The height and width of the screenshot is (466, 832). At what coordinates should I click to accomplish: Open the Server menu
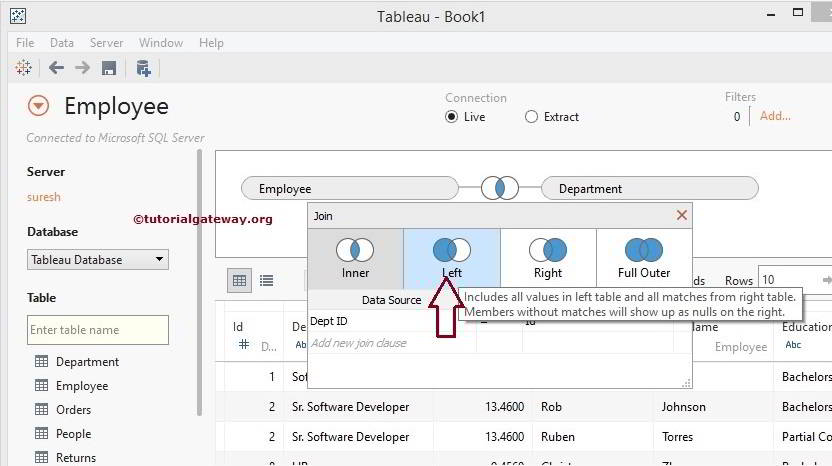pyautogui.click(x=107, y=43)
